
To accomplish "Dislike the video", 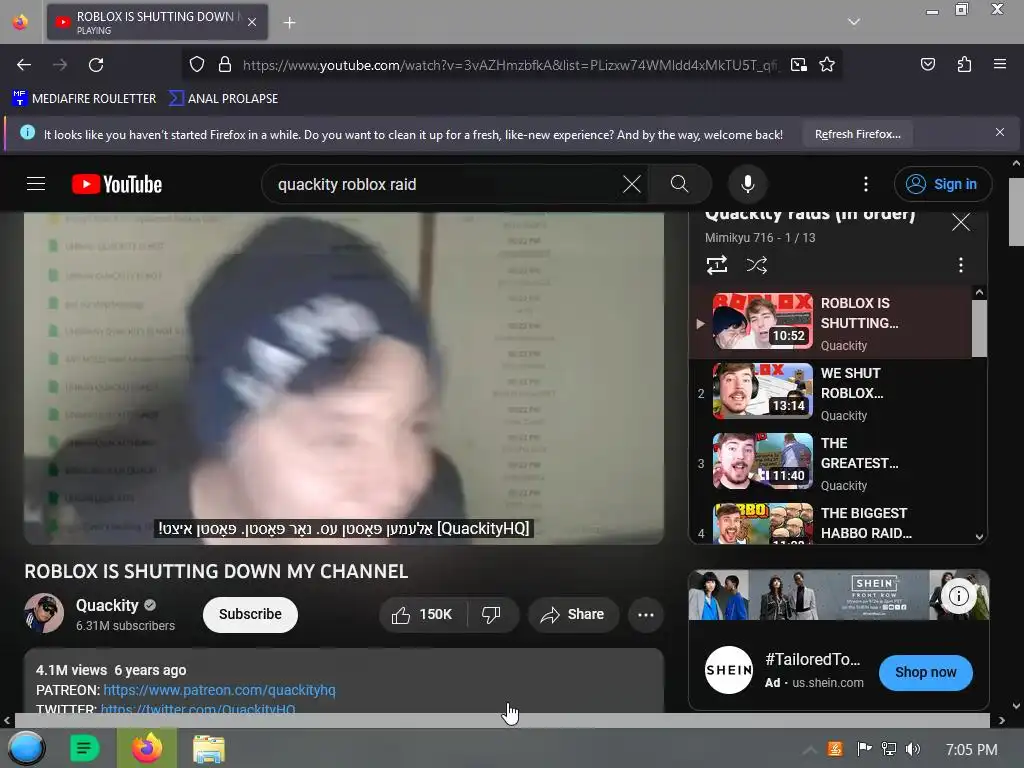I will pyautogui.click(x=492, y=615).
